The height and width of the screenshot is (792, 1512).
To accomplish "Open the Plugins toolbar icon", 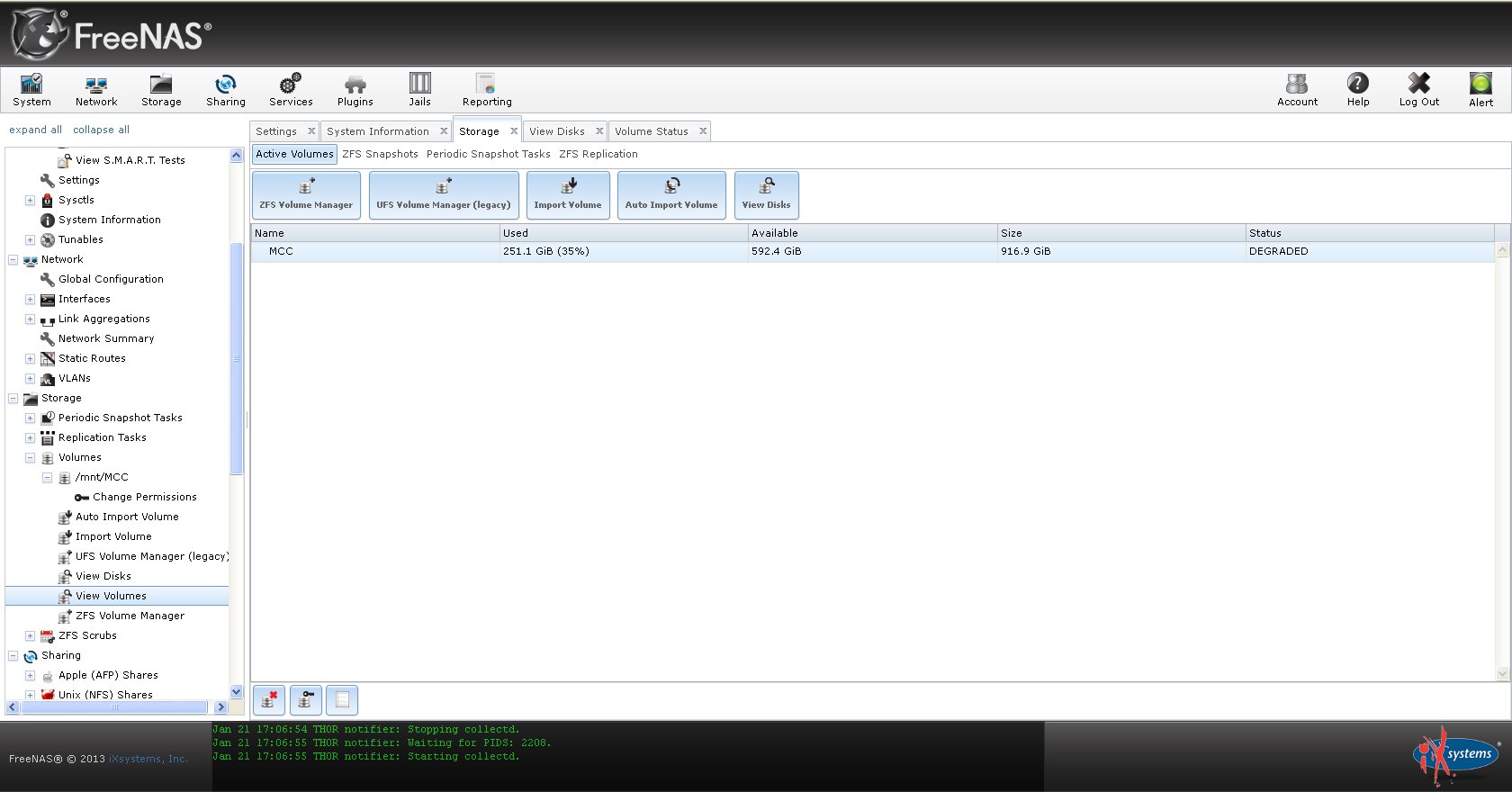I will 355,90.
